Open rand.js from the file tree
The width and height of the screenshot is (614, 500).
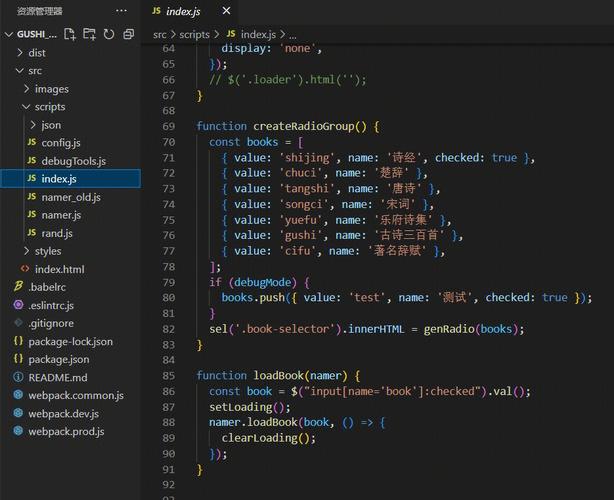[57, 233]
